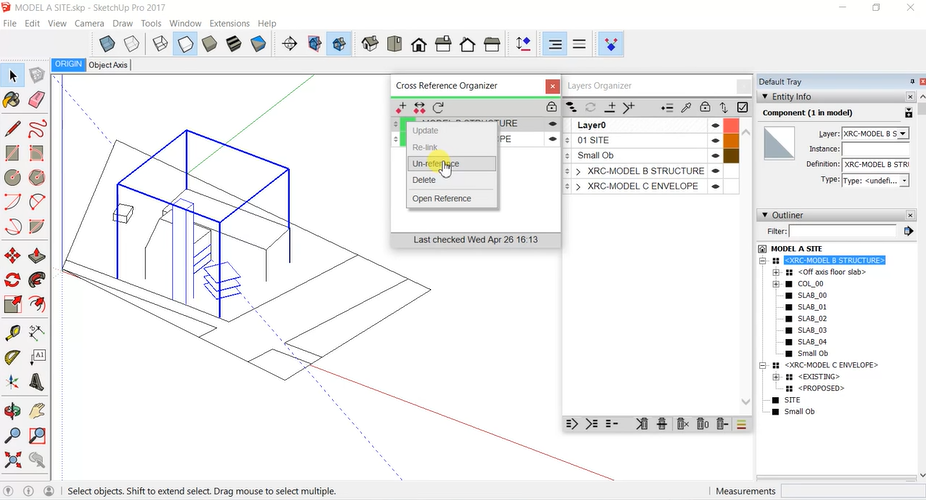
Task: Activate the Tape Measure tool
Action: [12, 333]
